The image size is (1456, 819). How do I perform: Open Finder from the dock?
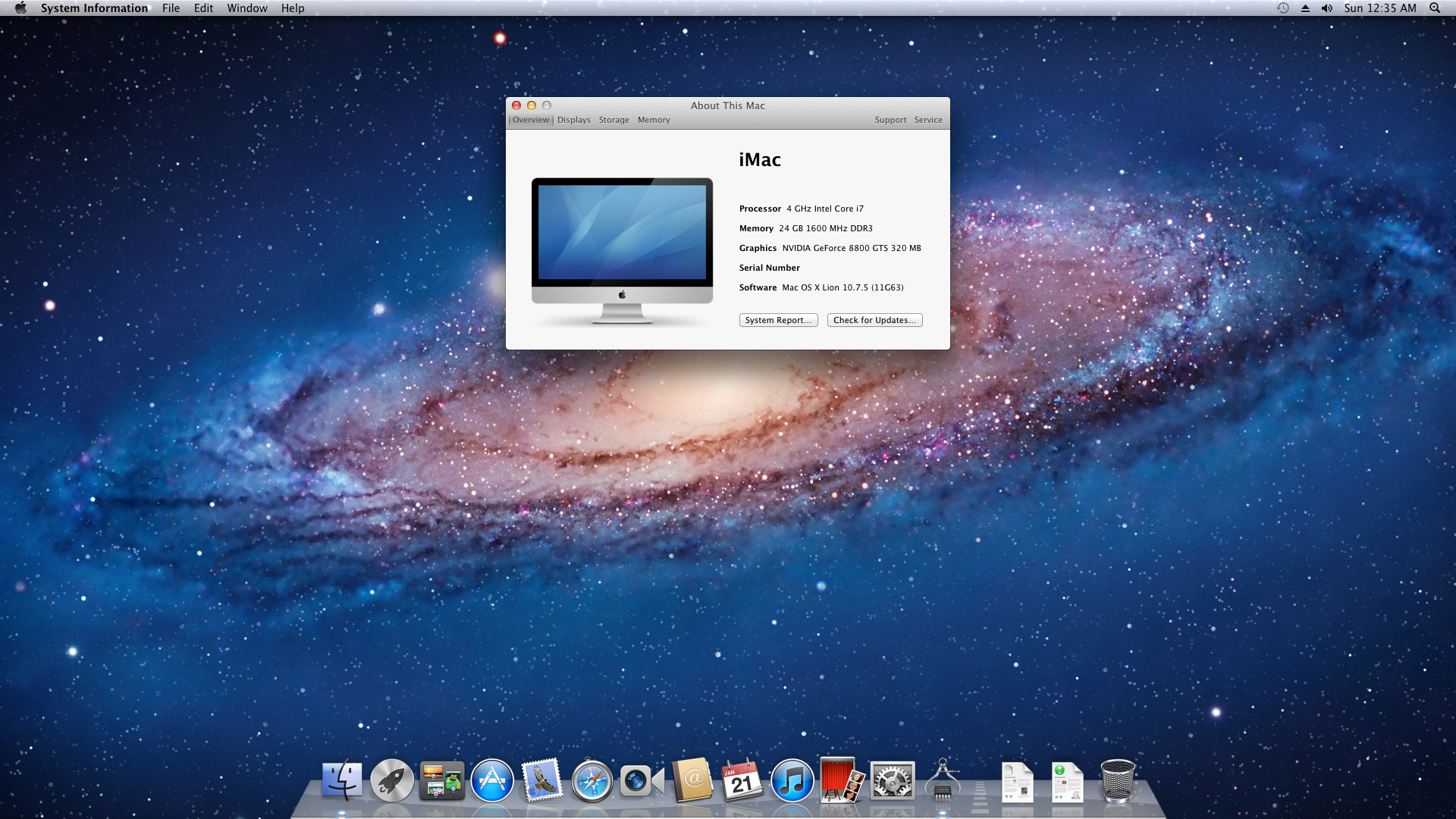[342, 780]
